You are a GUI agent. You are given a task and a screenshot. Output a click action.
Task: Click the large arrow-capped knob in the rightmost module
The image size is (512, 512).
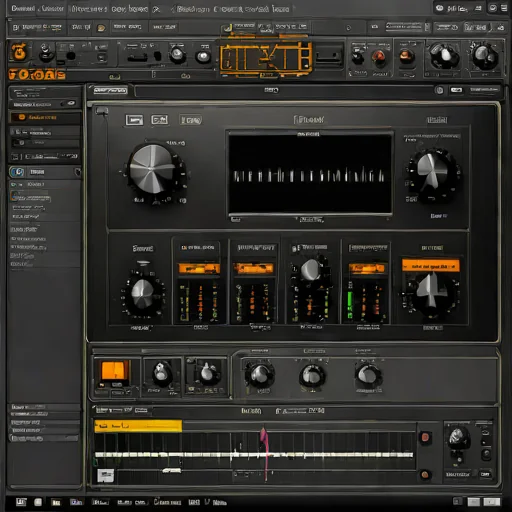coord(431,291)
